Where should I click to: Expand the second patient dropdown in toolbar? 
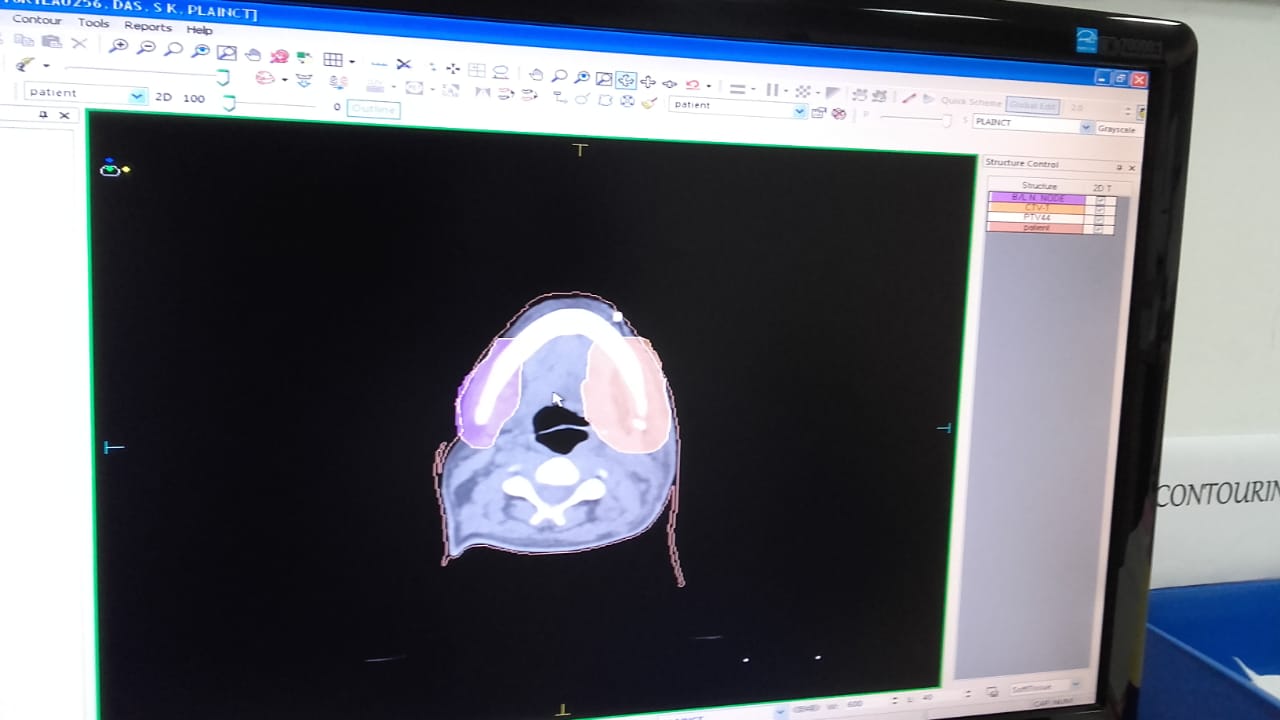tap(799, 111)
